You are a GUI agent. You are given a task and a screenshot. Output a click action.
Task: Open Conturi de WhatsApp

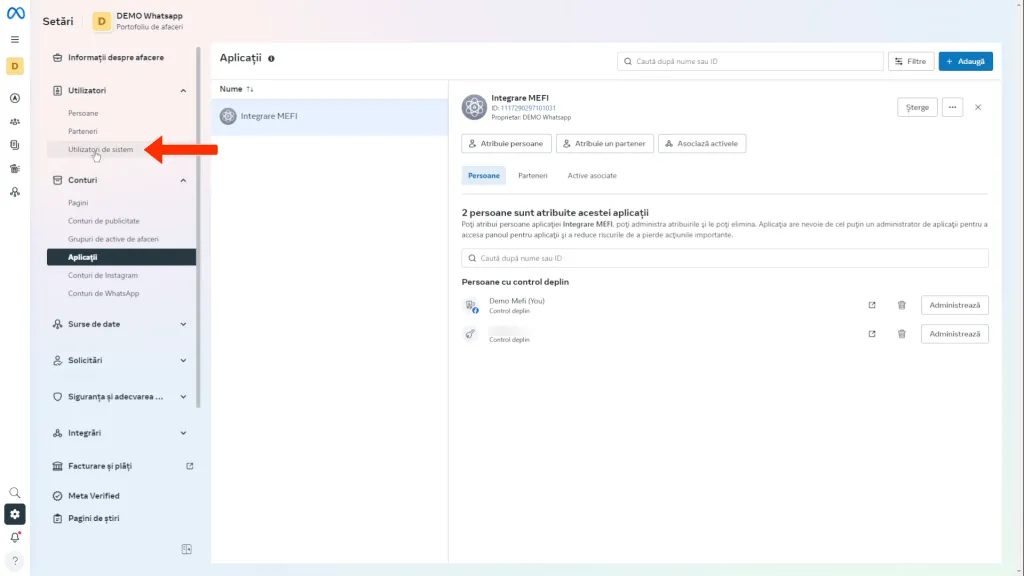click(103, 293)
